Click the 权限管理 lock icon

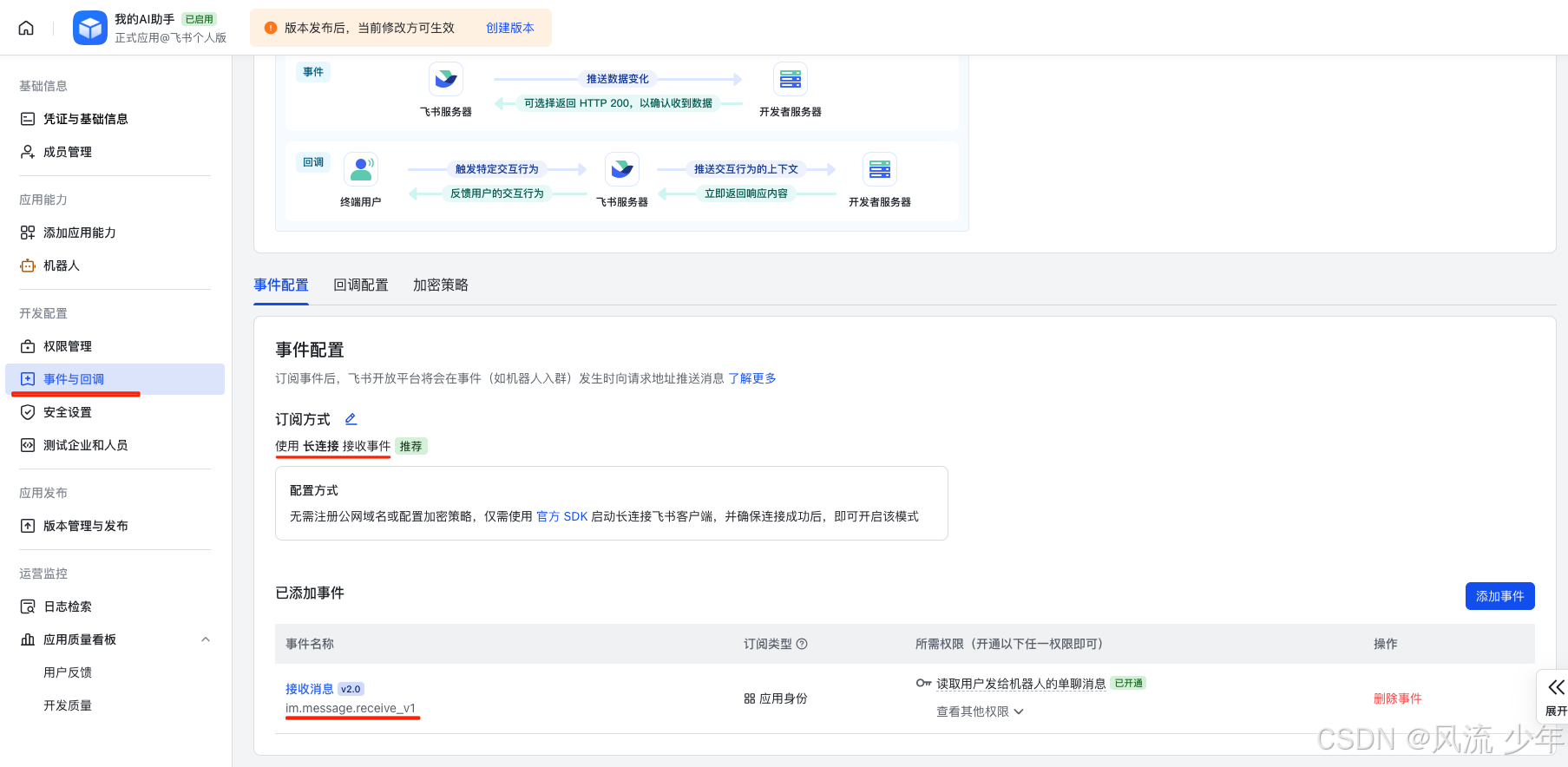[28, 346]
